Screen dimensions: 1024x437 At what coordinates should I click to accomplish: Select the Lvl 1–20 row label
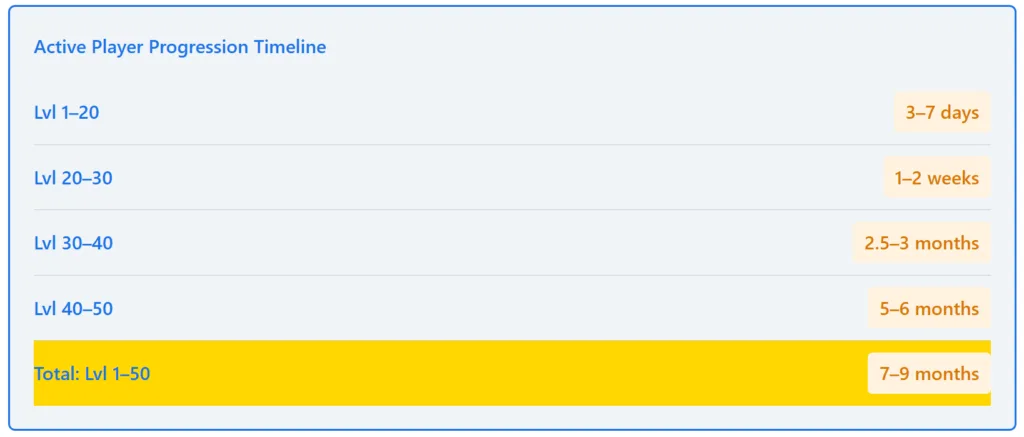click(x=66, y=113)
